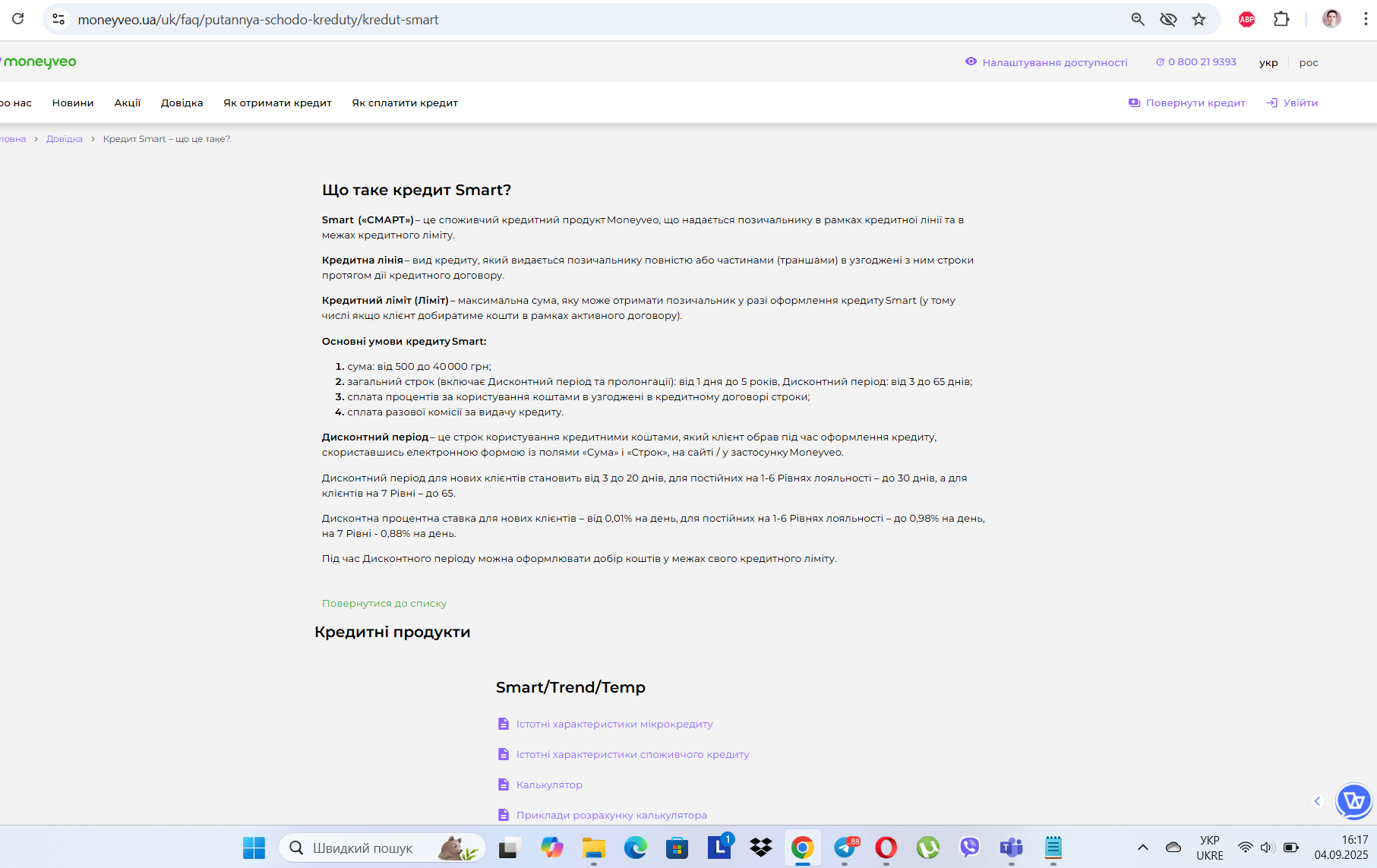Open Chrome three-dot menu

click(x=1365, y=19)
